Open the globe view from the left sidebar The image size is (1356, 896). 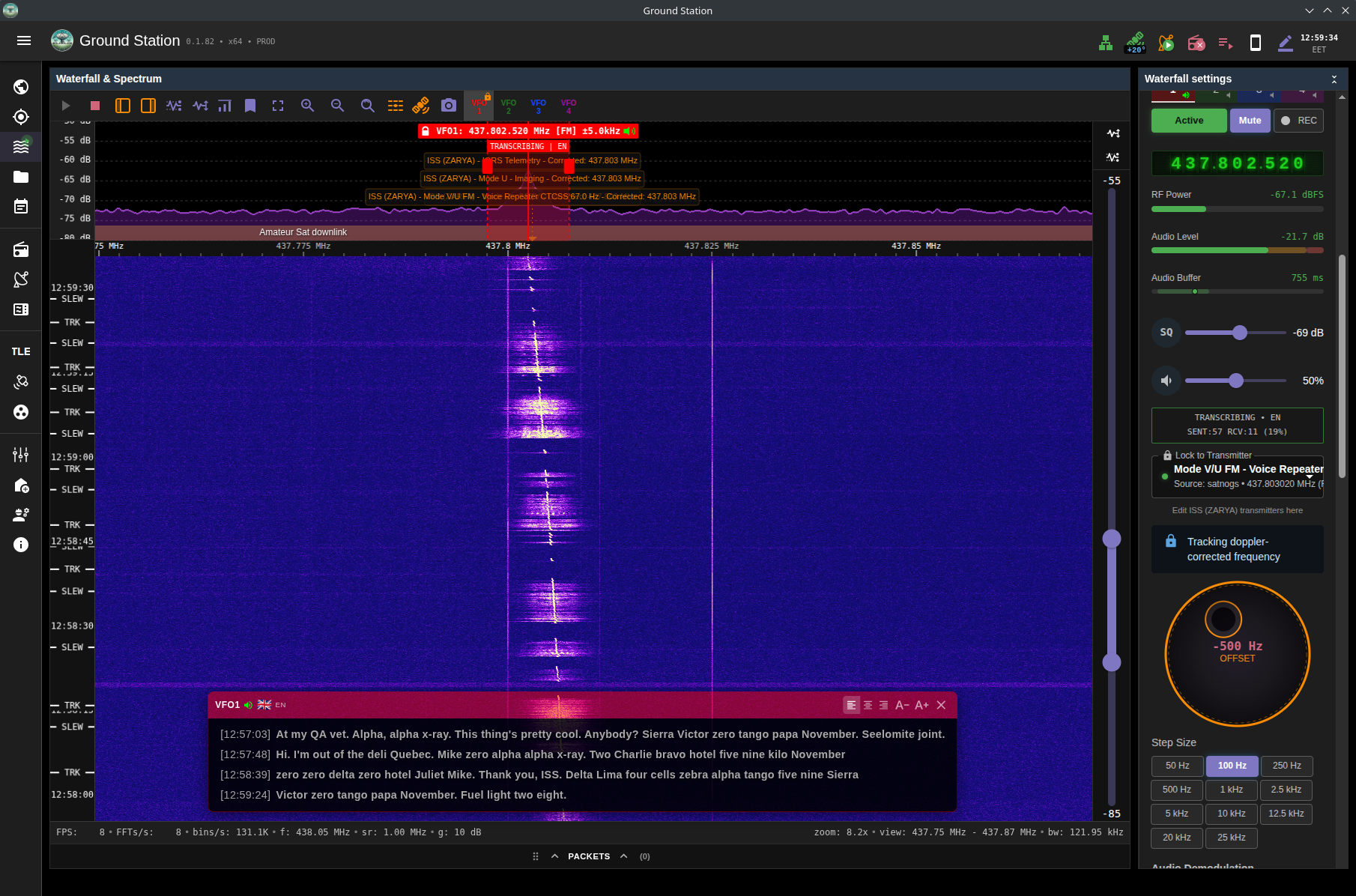[x=21, y=86]
